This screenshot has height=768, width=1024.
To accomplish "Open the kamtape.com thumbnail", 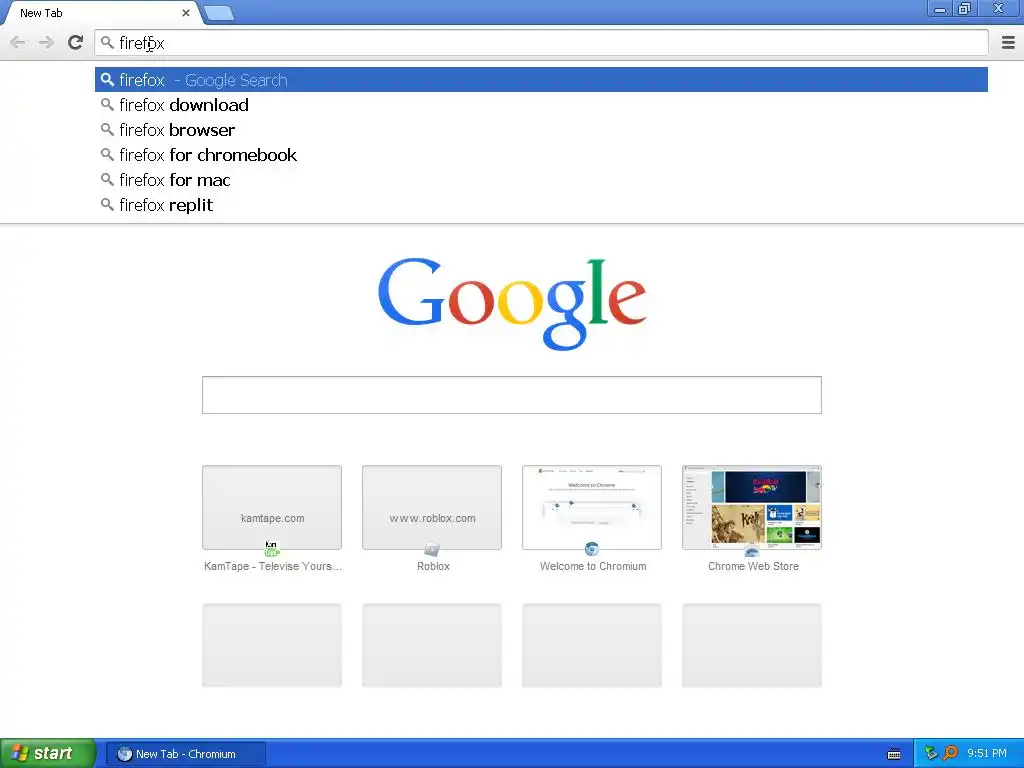I will [x=272, y=507].
